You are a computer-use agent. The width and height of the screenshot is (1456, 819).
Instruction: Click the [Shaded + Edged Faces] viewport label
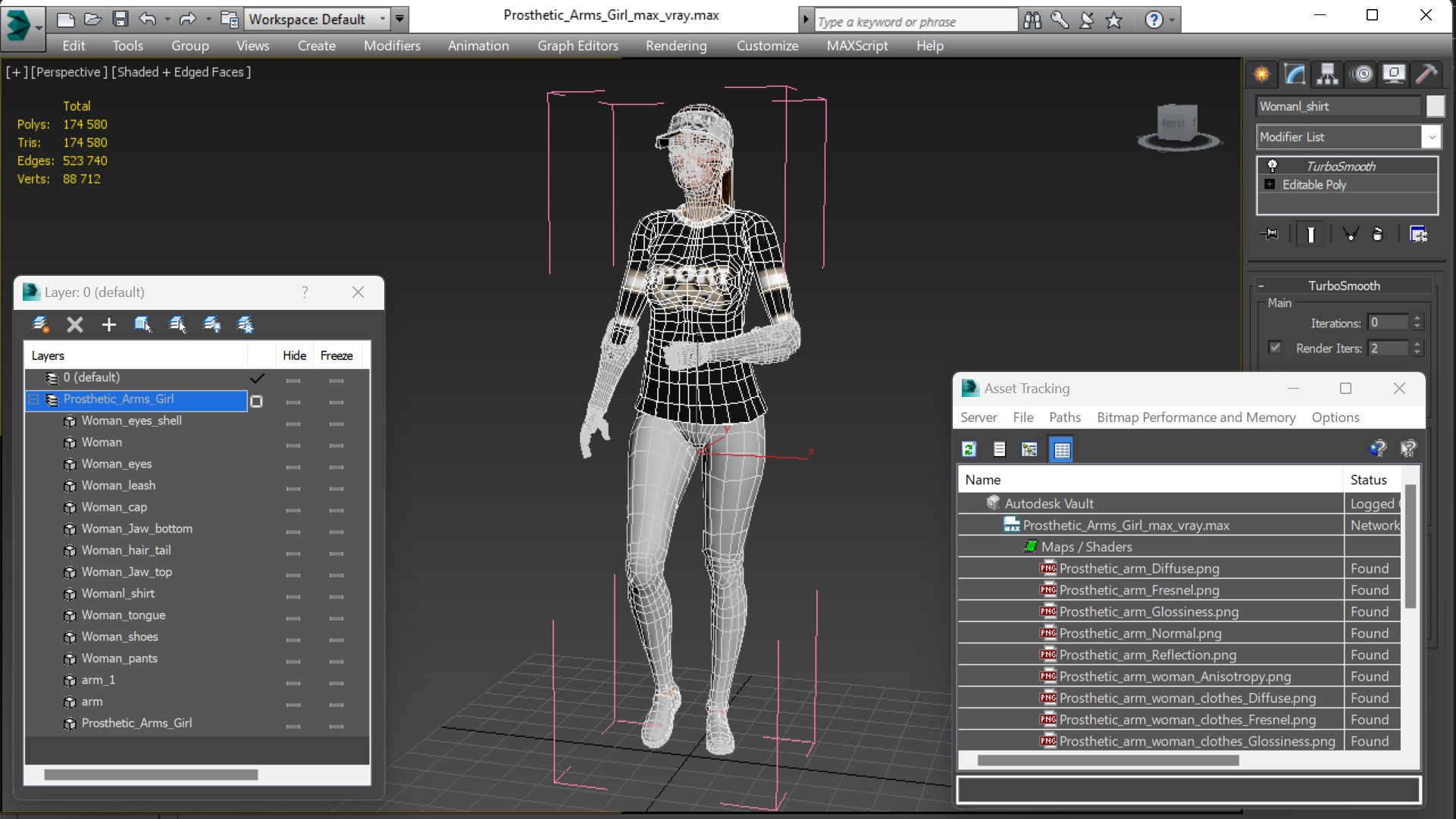coord(181,72)
